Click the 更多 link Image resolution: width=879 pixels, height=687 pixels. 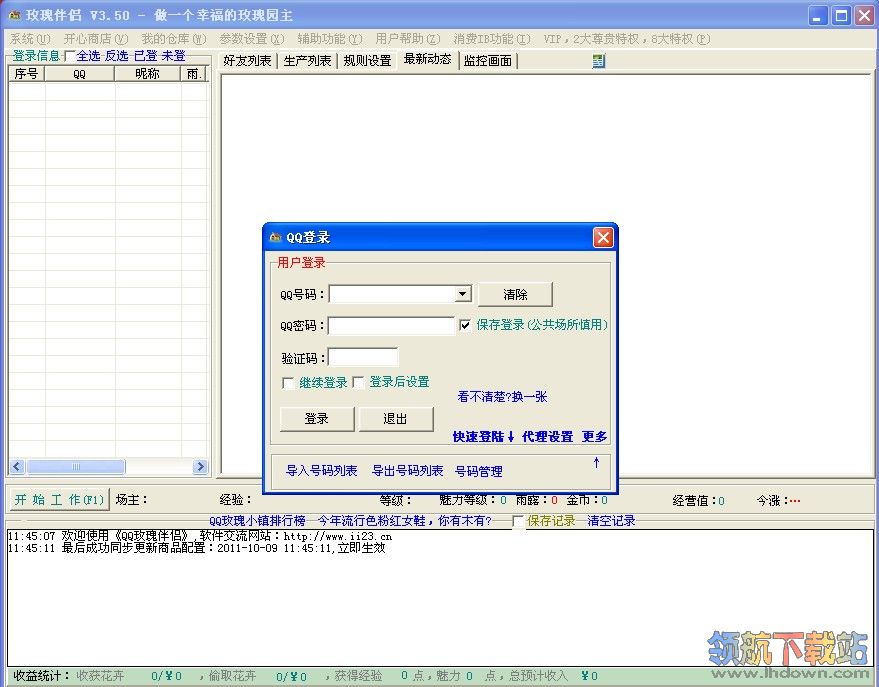pos(594,437)
